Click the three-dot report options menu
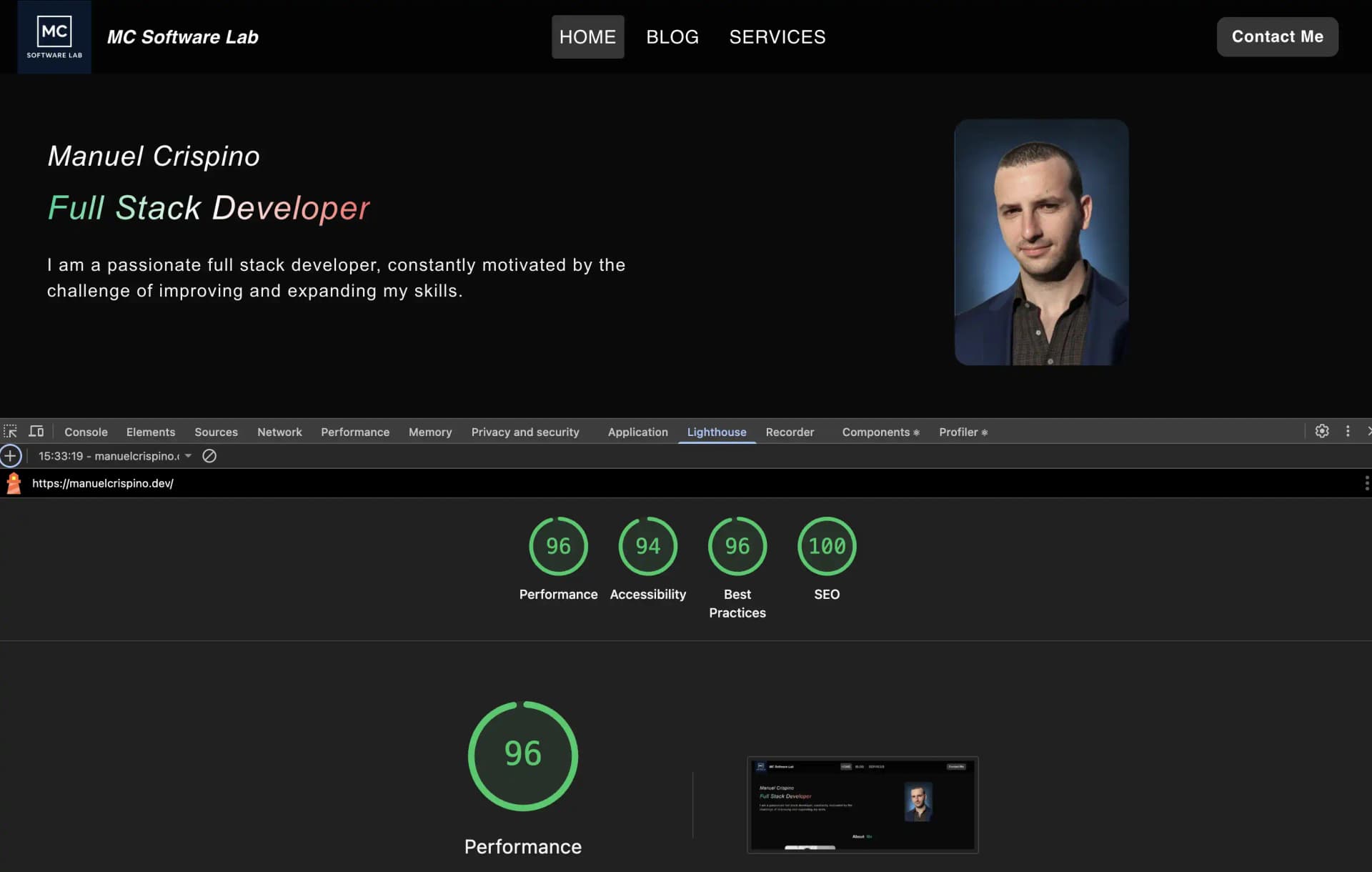Viewport: 1372px width, 872px height. click(x=1367, y=482)
